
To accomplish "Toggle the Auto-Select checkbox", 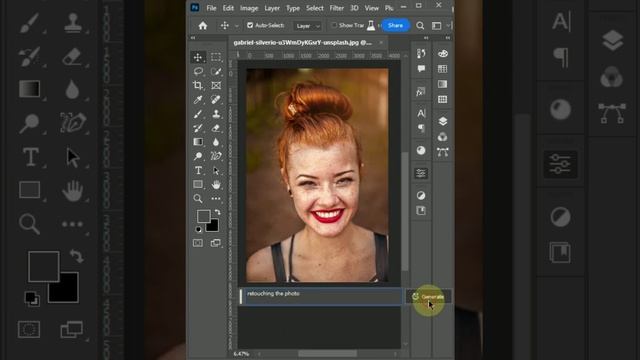I will pos(250,25).
